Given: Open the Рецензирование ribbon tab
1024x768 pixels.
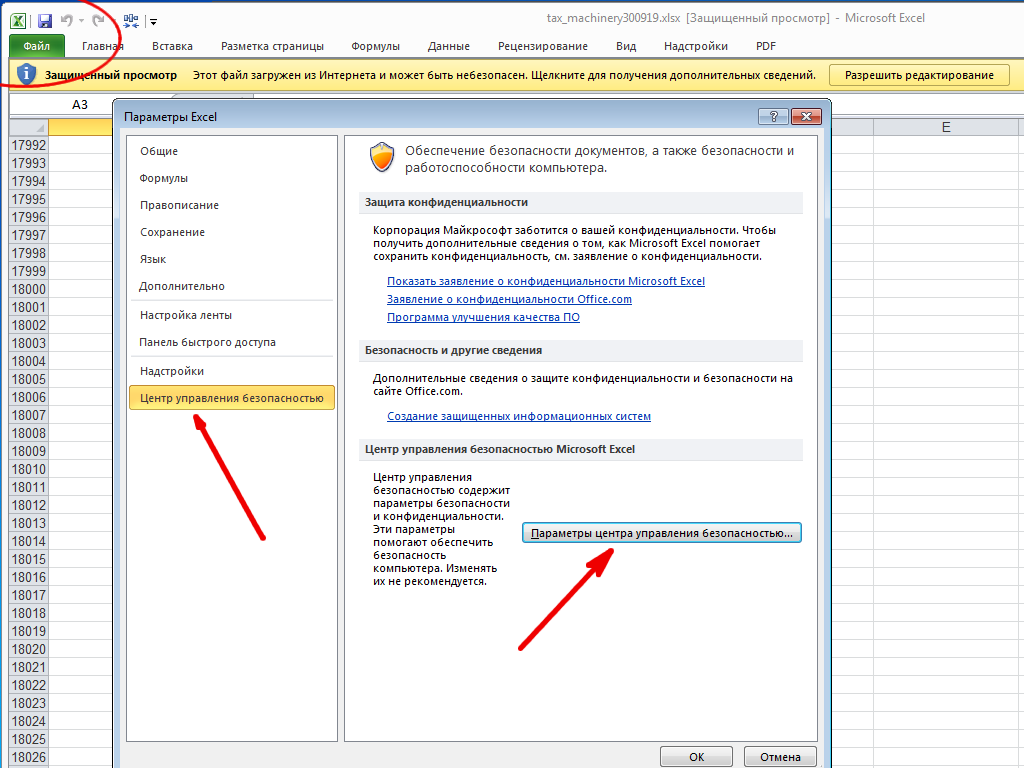Looking at the screenshot, I should coord(543,46).
